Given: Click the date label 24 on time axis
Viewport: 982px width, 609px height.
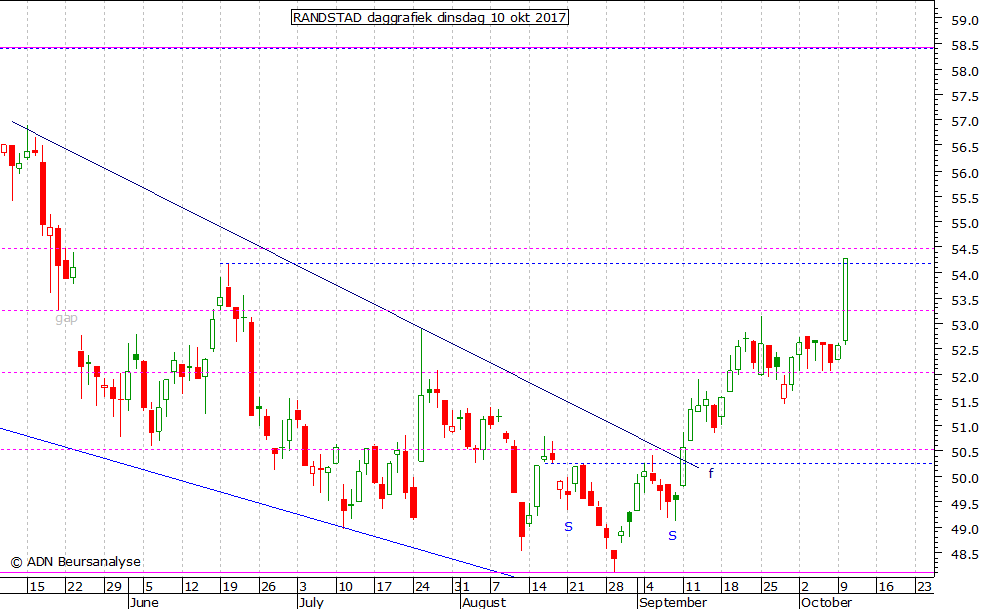Looking at the screenshot, I should pyautogui.click(x=422, y=587).
